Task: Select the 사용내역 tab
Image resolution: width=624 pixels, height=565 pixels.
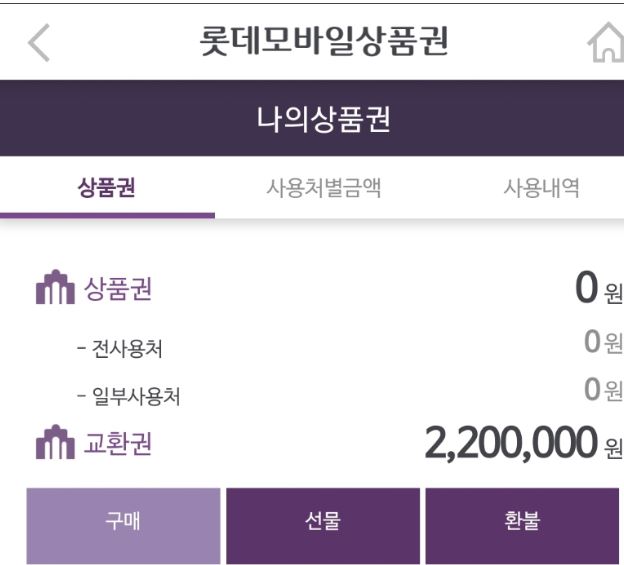Action: coord(540,188)
